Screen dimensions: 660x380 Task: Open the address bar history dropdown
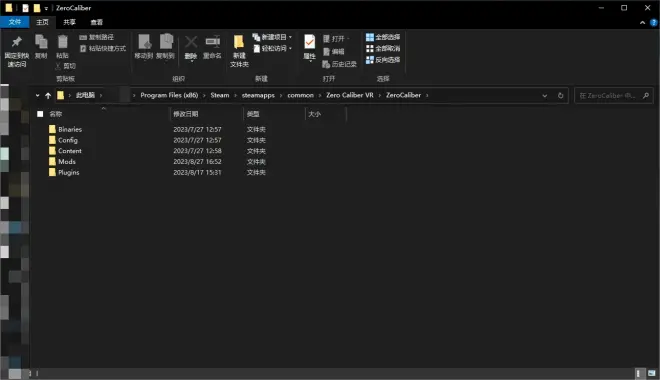(x=545, y=96)
